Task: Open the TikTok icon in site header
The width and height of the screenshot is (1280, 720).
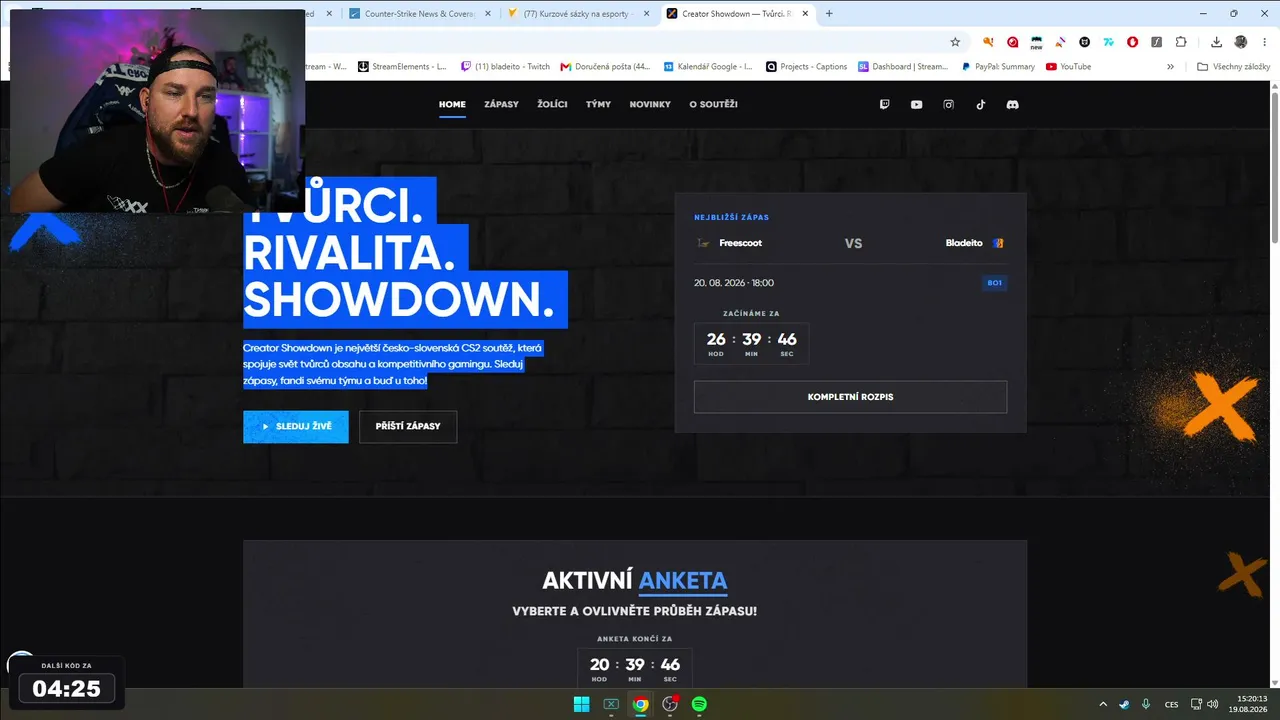Action: pyautogui.click(x=981, y=104)
